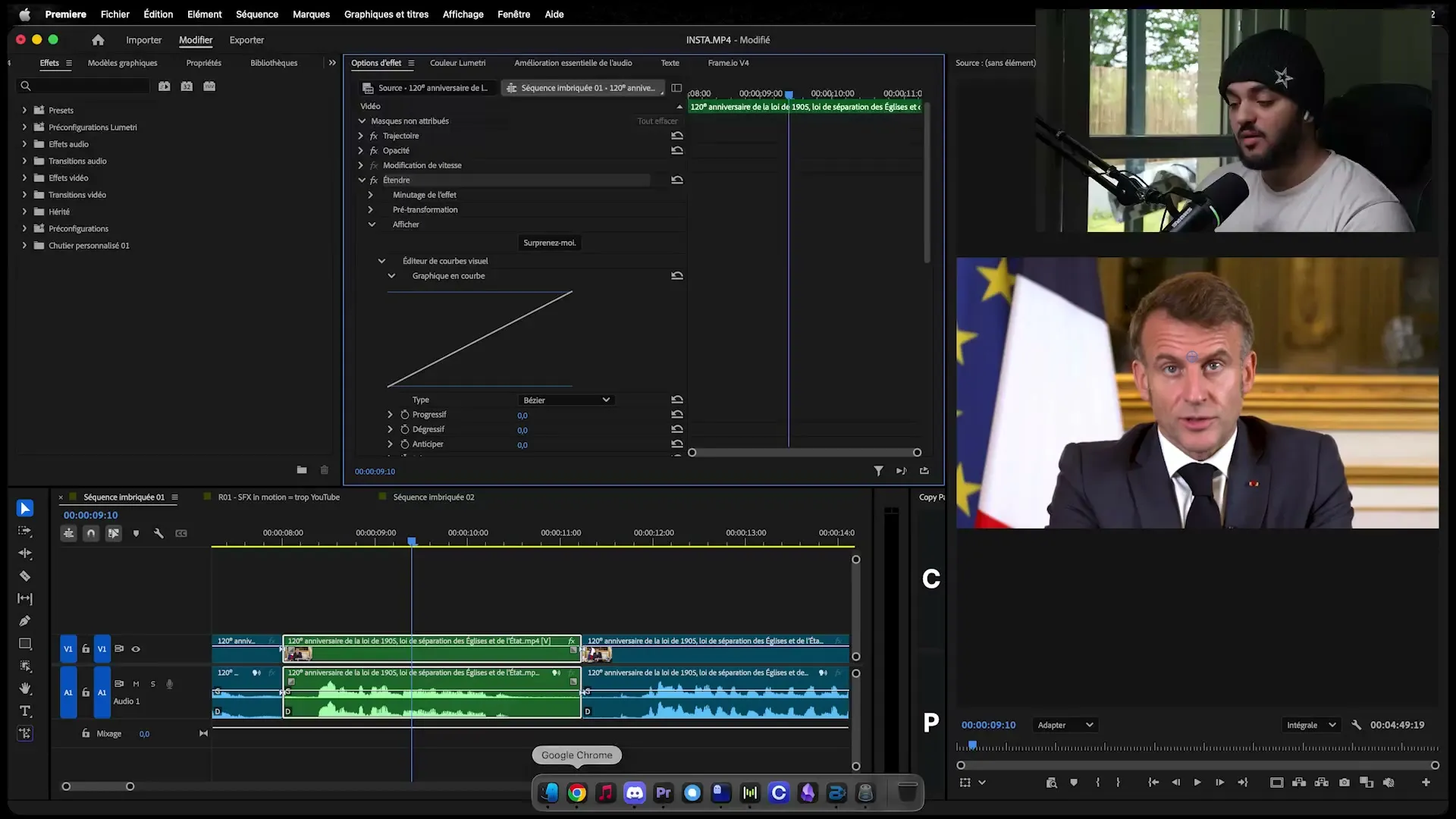This screenshot has height=819, width=1456.
Task: Open Premiere Pro from the Dock
Action: point(664,793)
